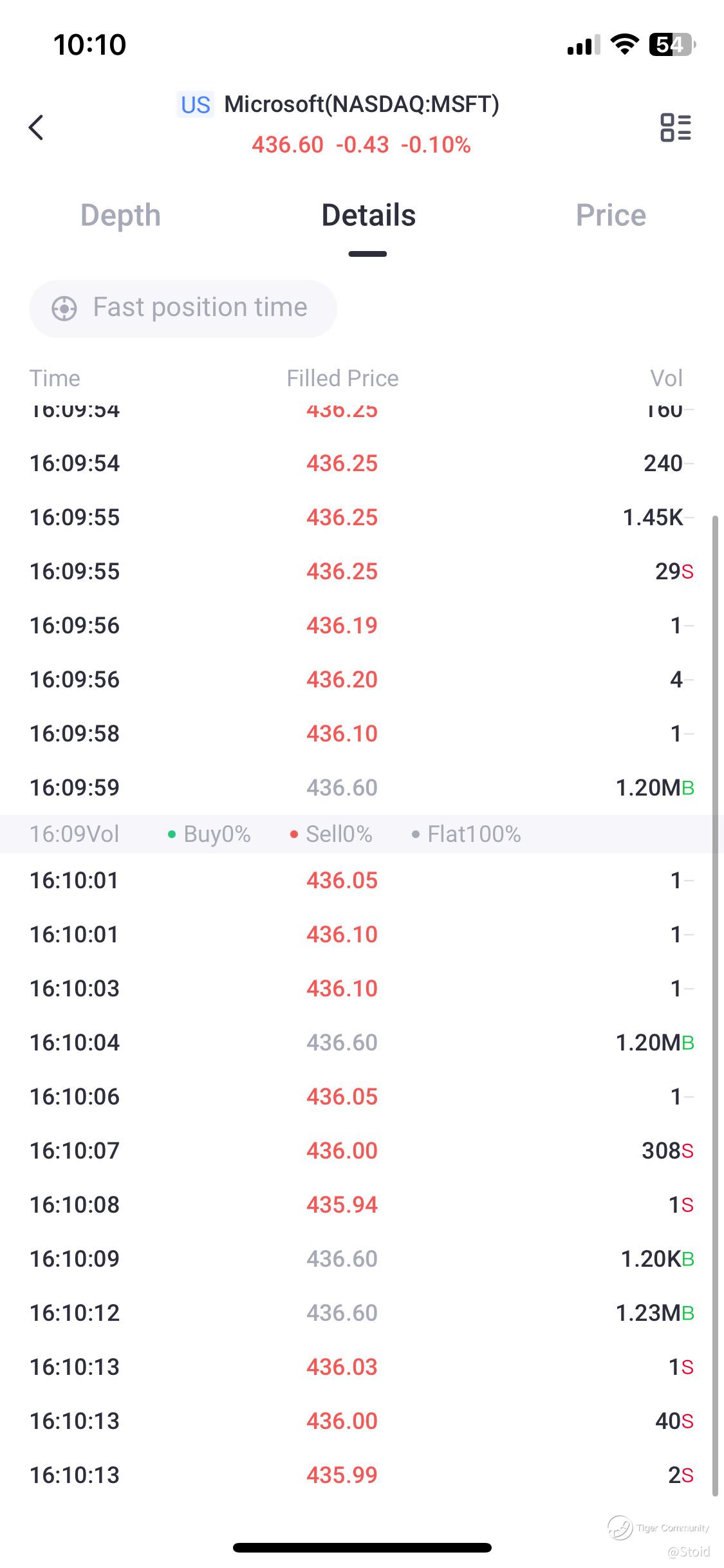Tap the back arrow icon
The width and height of the screenshot is (724, 1568).
pyautogui.click(x=37, y=127)
